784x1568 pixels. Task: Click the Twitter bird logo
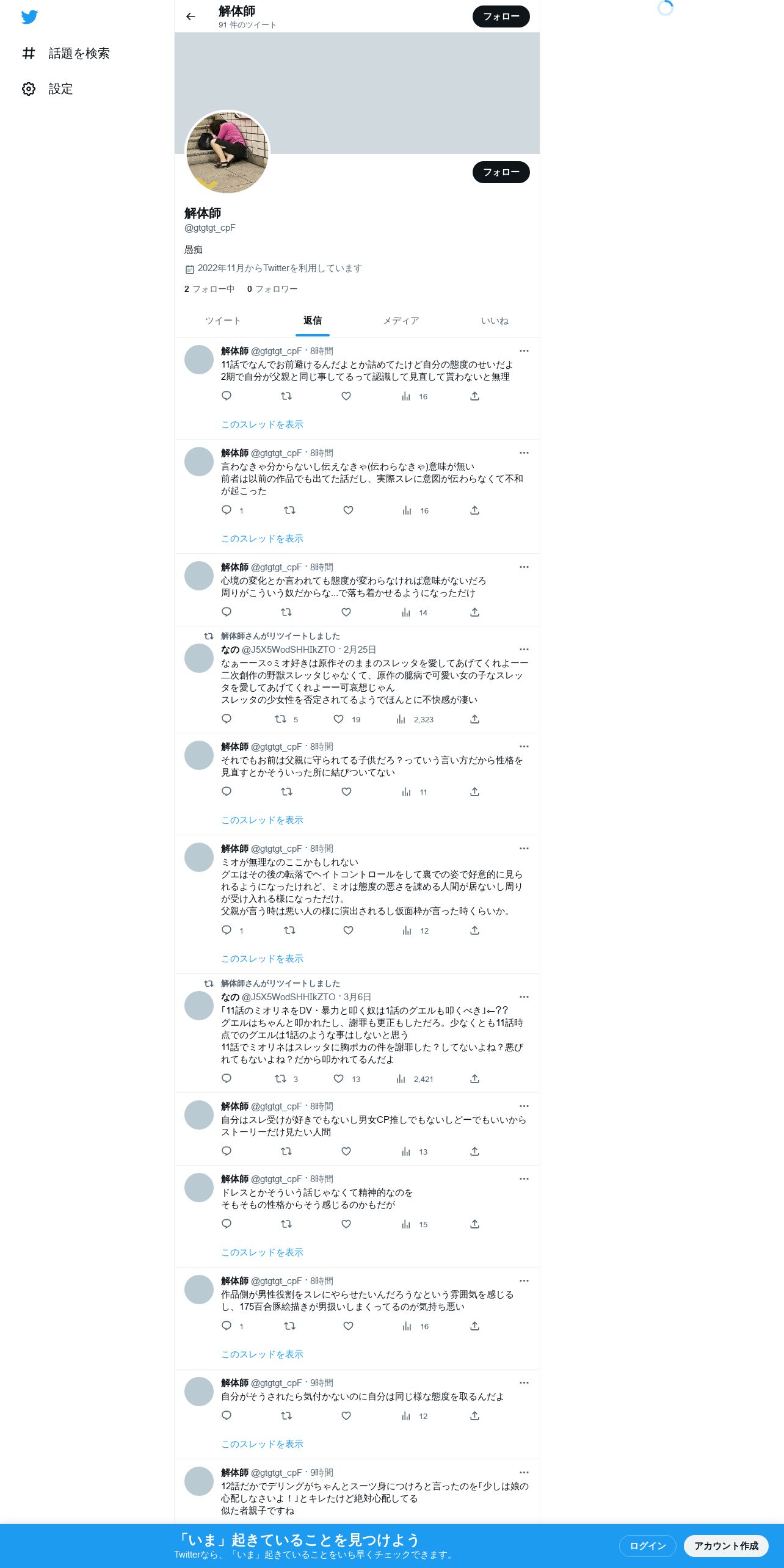(x=29, y=16)
